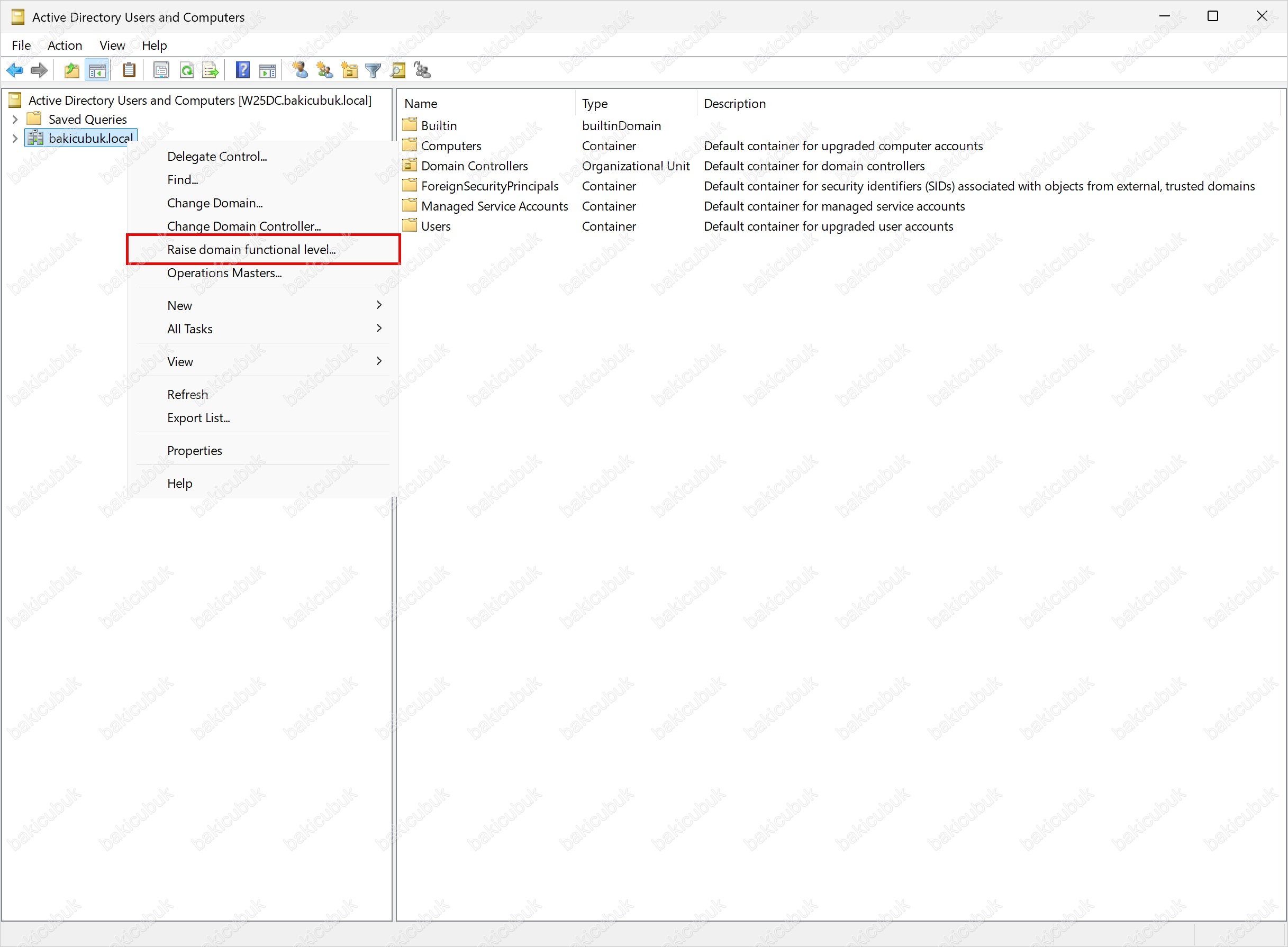Image resolution: width=1288 pixels, height=947 pixels.
Task: Toggle Show/Hide Action Pane toolbar icon
Action: (x=268, y=70)
